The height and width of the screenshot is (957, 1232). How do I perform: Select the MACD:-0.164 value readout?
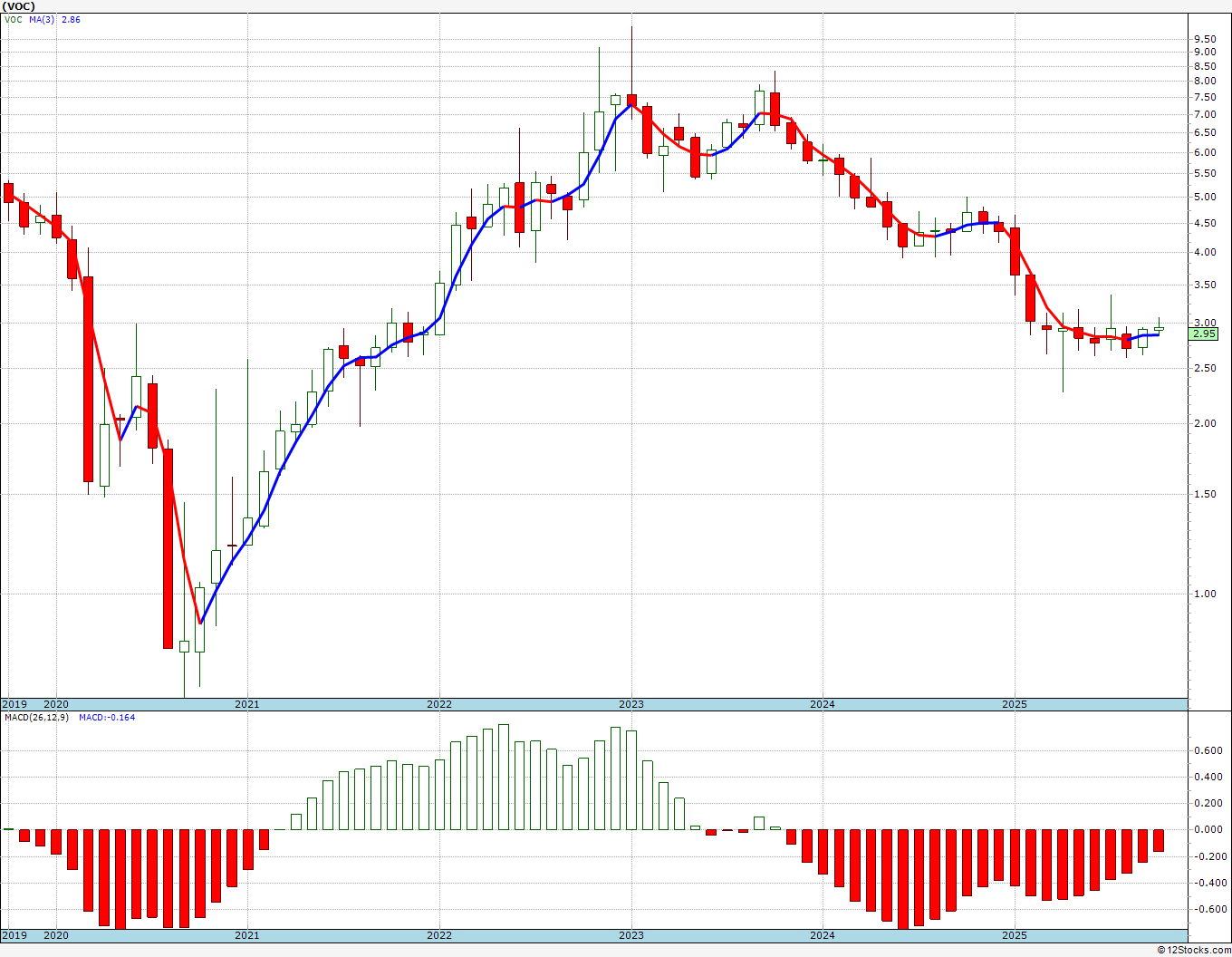click(107, 718)
